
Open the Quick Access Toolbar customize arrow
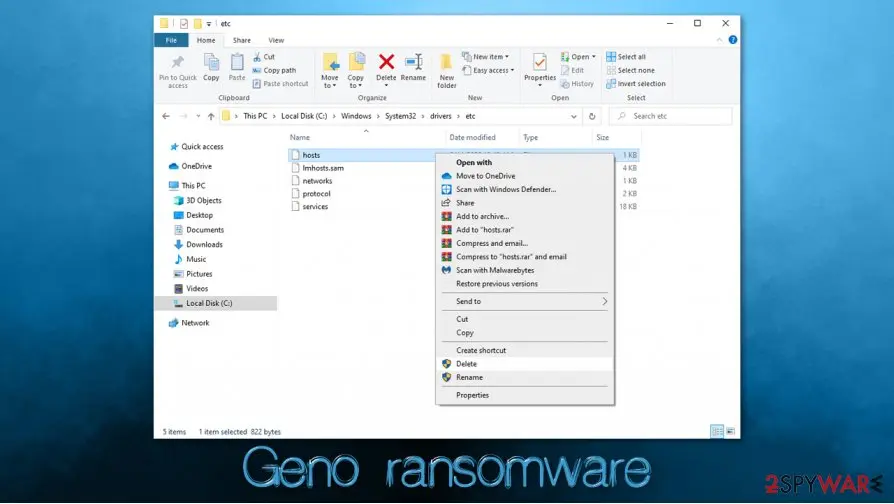(209, 24)
